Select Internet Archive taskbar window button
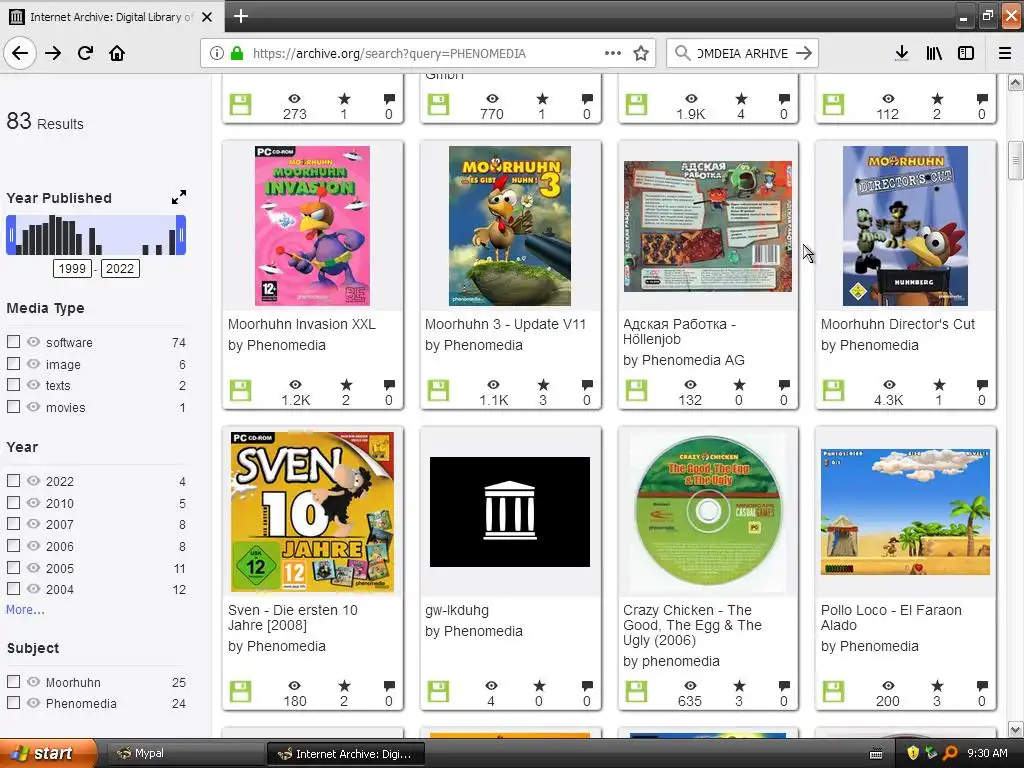Screen dimensions: 1024x768 point(346,754)
